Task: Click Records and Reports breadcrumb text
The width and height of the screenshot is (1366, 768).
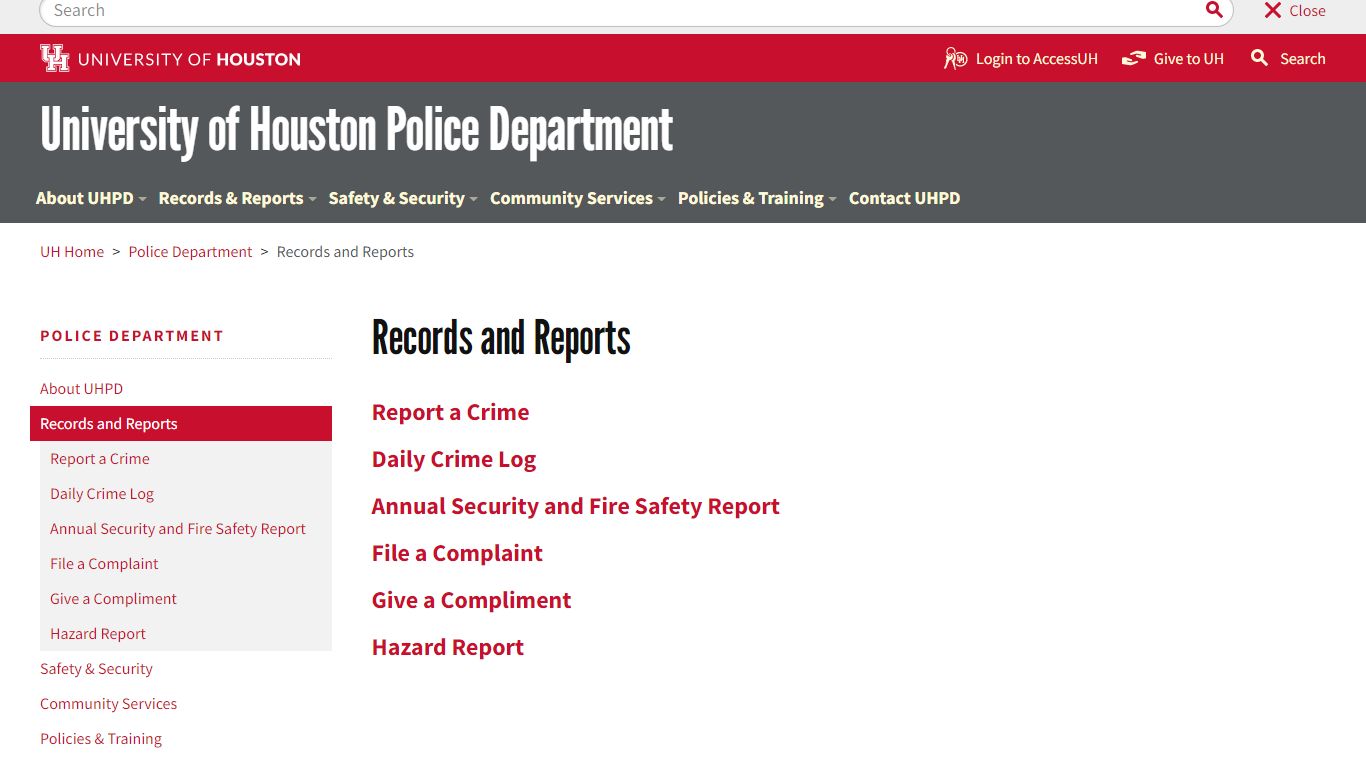Action: click(345, 252)
